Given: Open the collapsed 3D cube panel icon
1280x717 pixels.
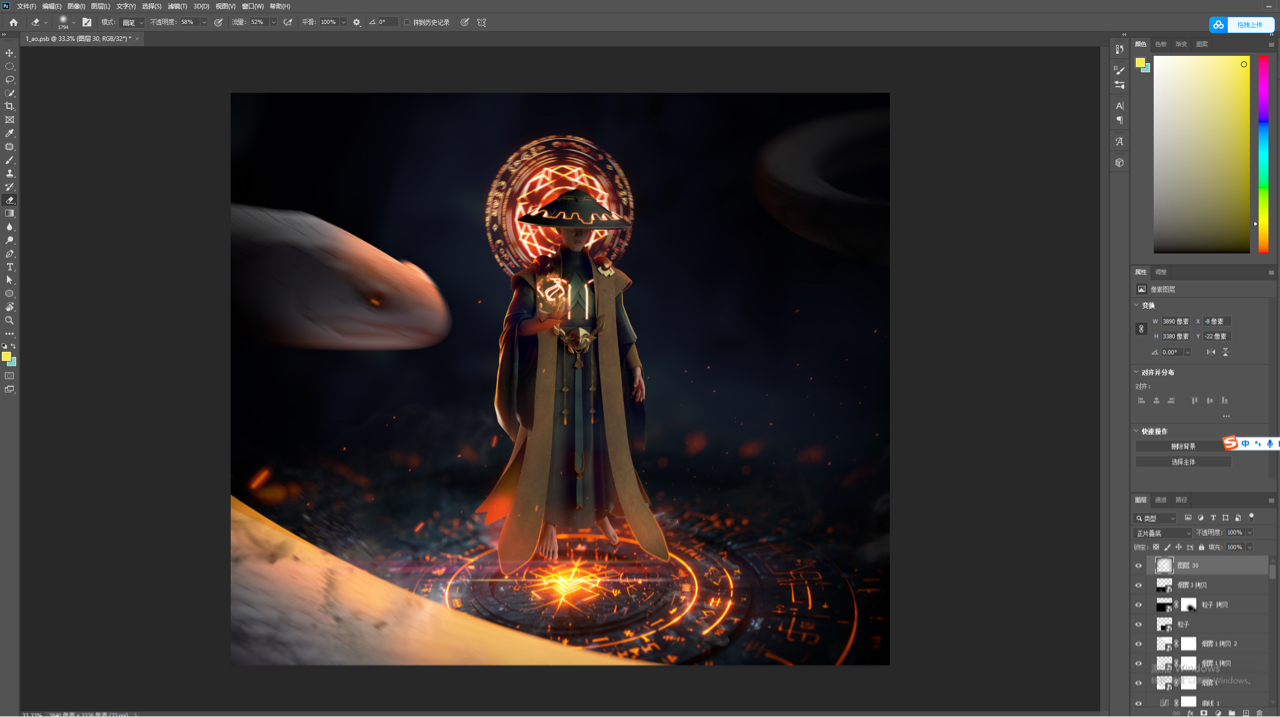Looking at the screenshot, I should (x=1119, y=162).
